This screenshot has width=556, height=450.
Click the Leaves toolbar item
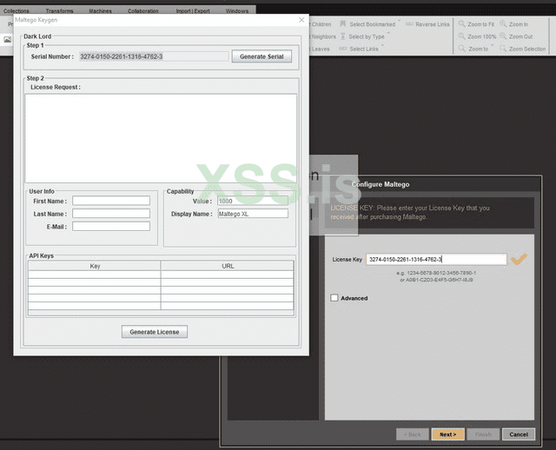(321, 49)
